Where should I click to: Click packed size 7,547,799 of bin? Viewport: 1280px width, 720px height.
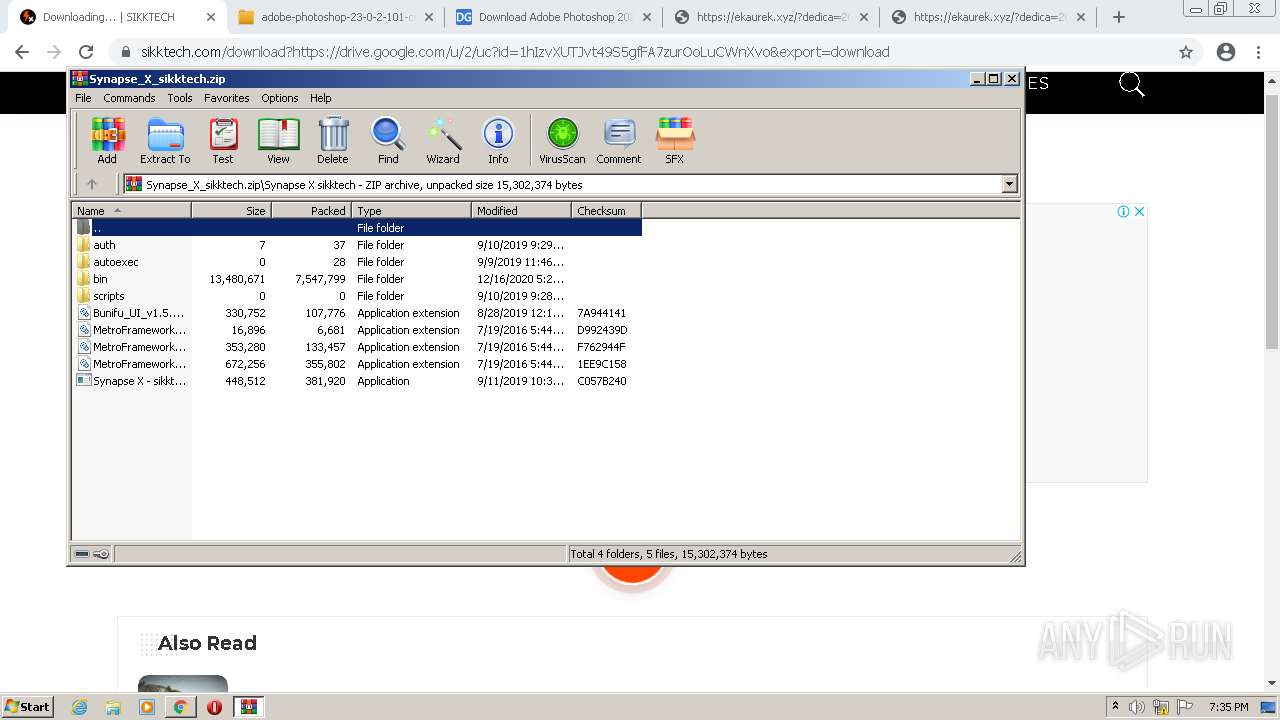pos(320,279)
